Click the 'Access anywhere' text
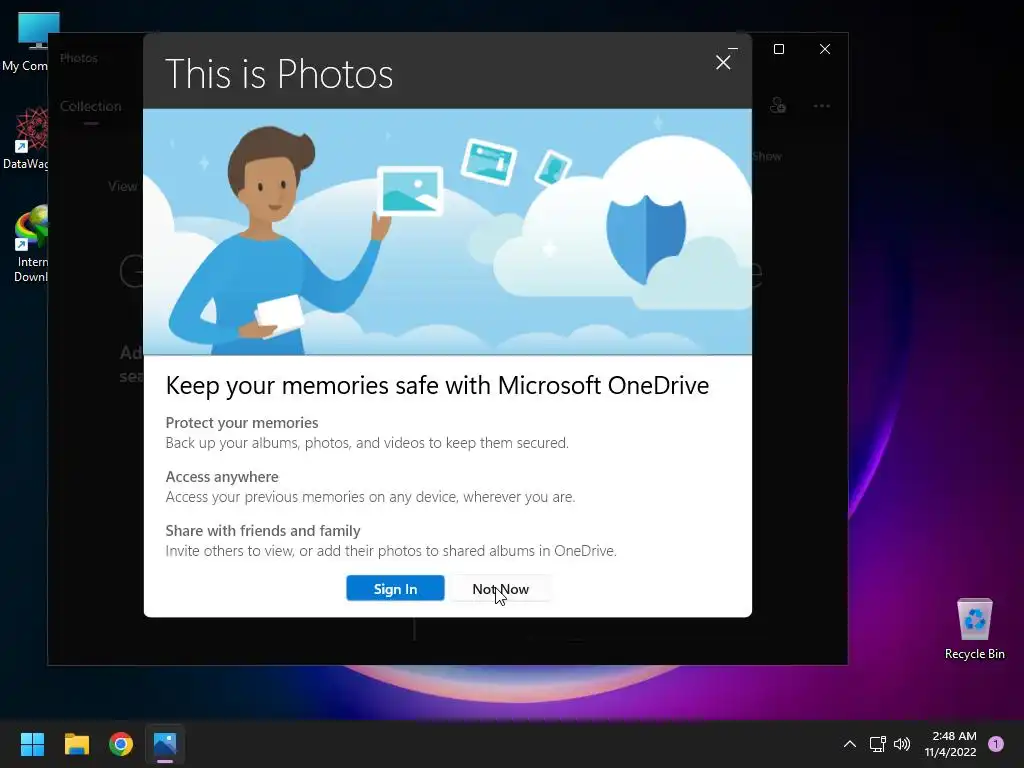This screenshot has width=1024, height=768. click(222, 477)
